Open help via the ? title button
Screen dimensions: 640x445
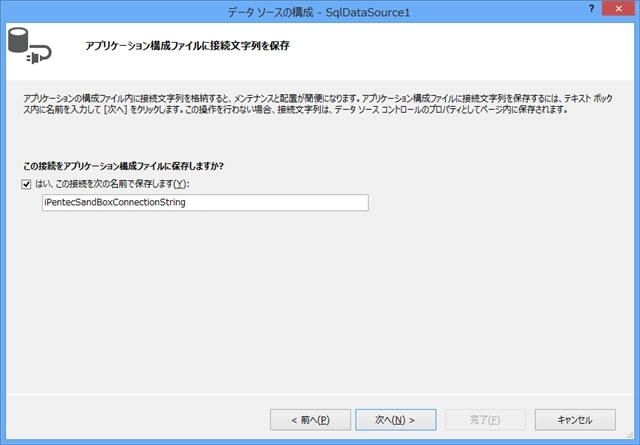pos(591,9)
